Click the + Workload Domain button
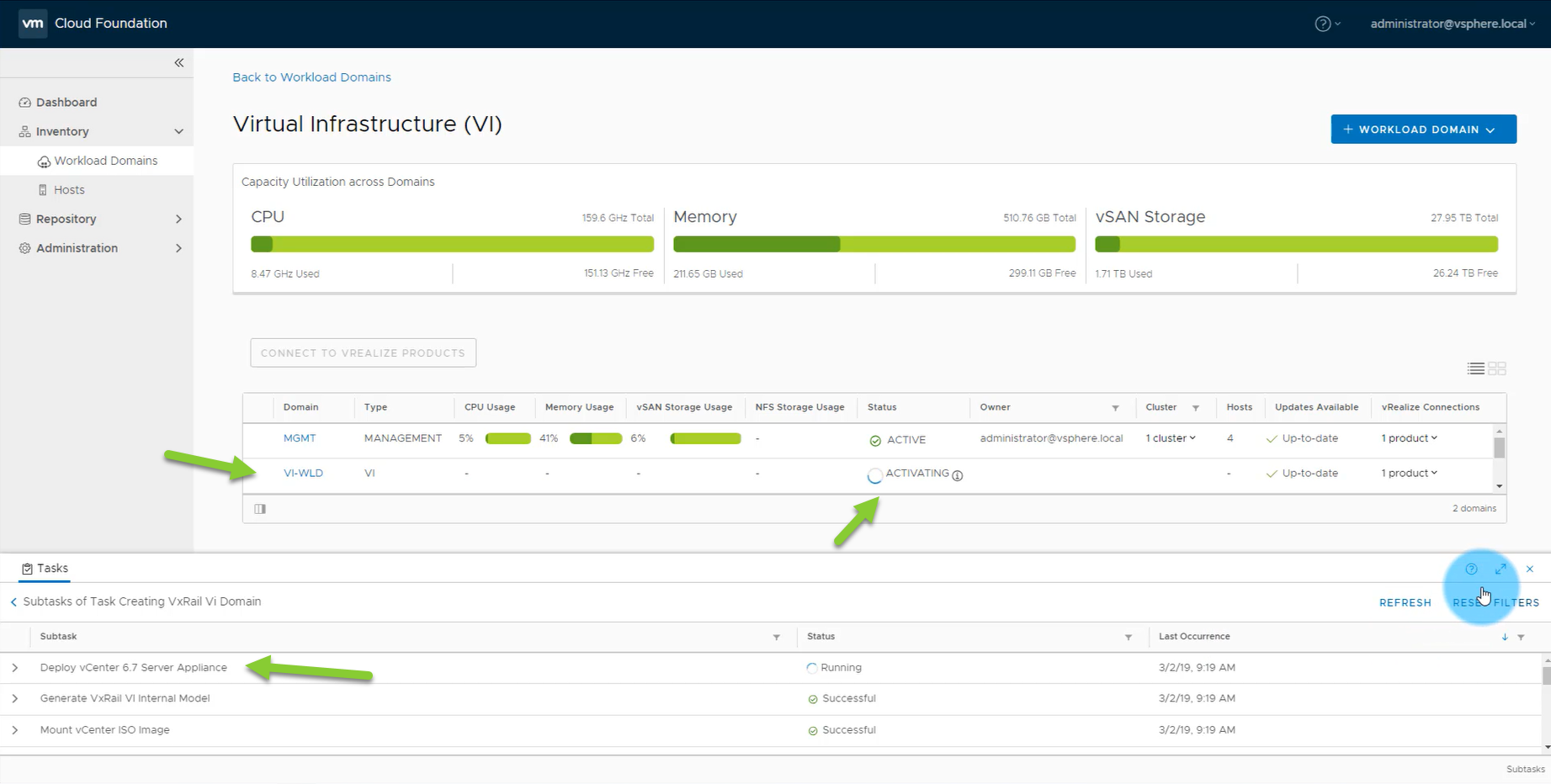The height and width of the screenshot is (784, 1551). pos(1423,130)
